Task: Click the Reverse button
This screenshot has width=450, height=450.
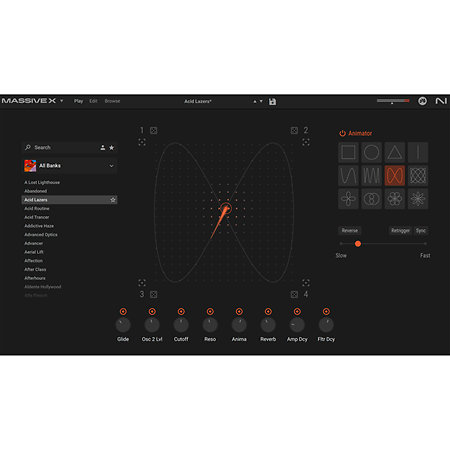Action: (x=350, y=230)
